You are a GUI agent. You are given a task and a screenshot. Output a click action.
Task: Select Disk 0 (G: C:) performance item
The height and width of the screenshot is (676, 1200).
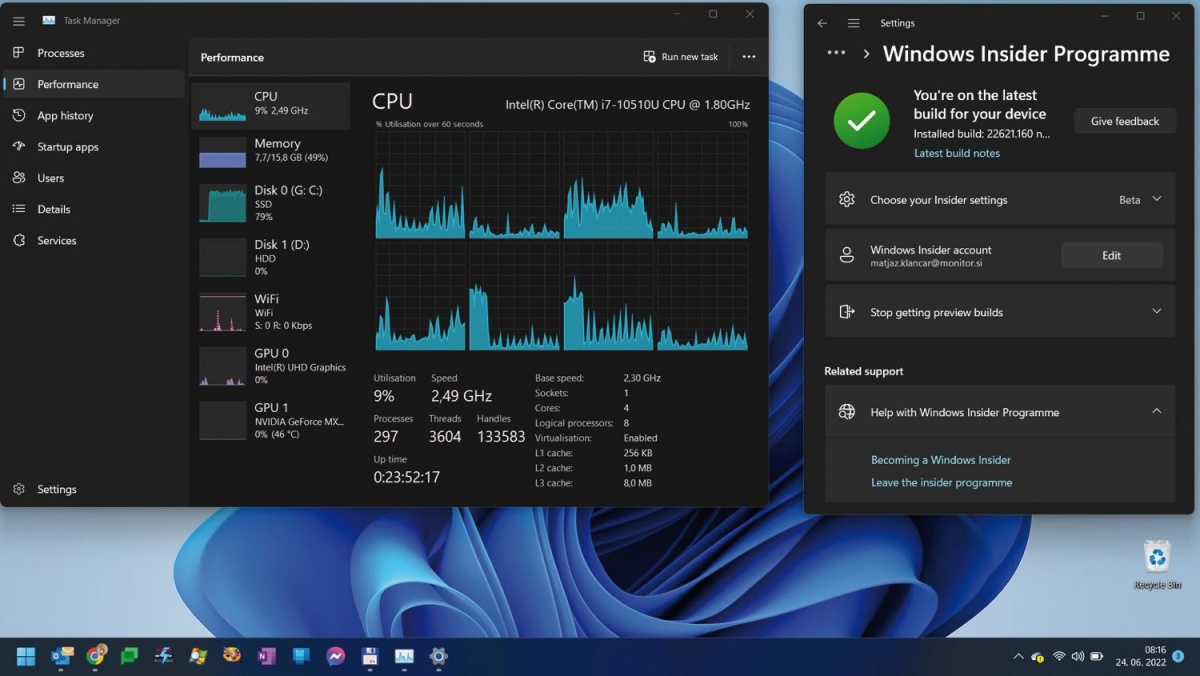point(271,203)
